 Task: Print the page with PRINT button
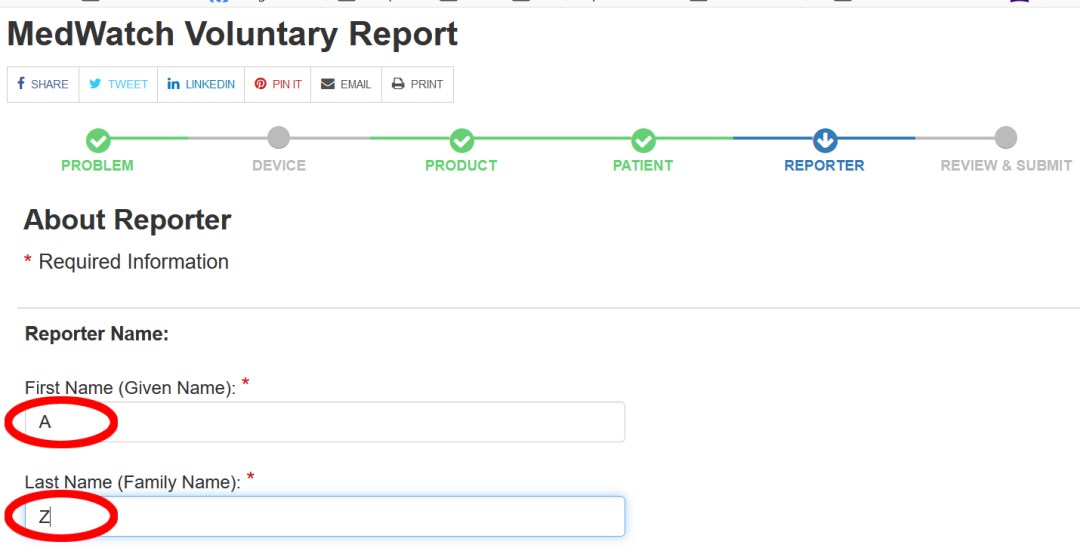point(417,84)
